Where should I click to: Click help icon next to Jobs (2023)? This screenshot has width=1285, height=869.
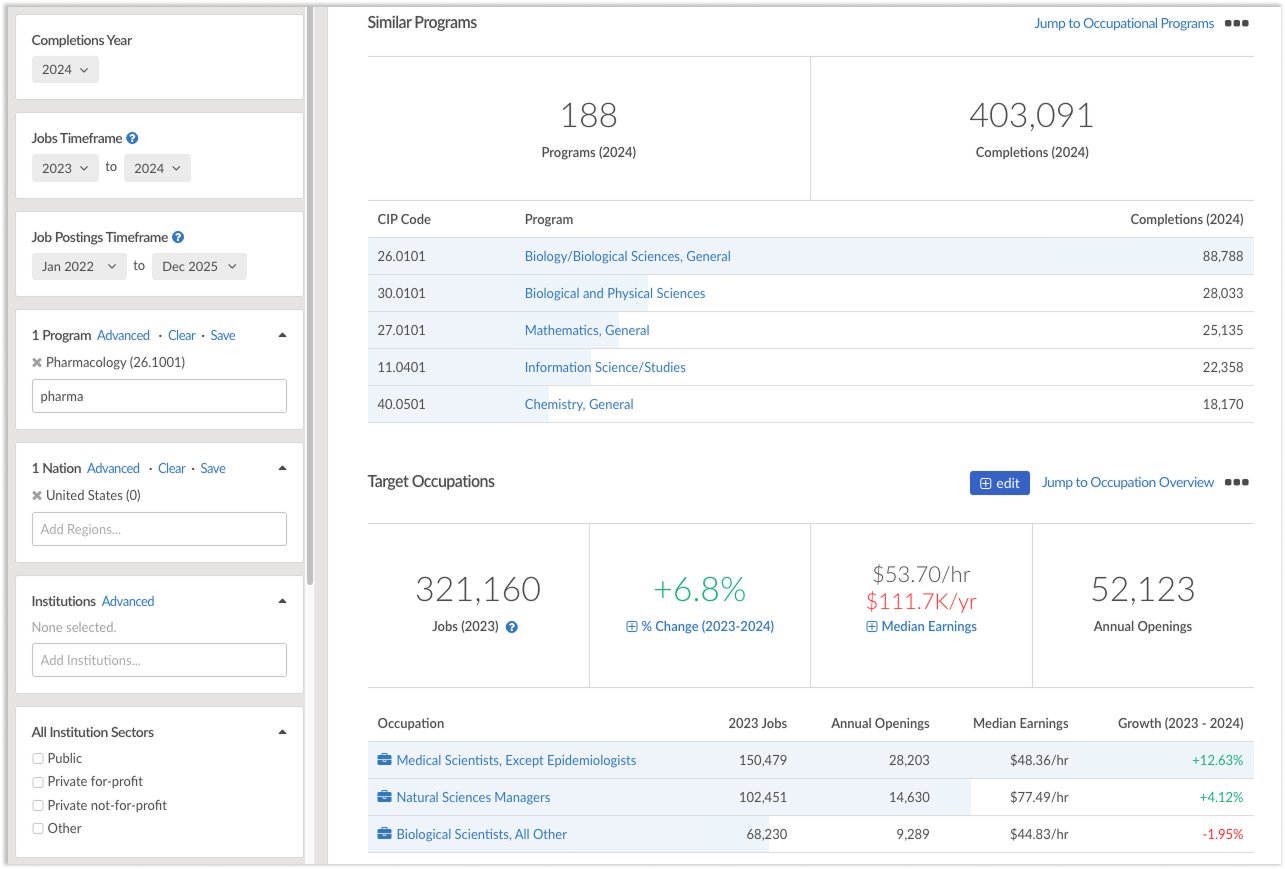[512, 627]
